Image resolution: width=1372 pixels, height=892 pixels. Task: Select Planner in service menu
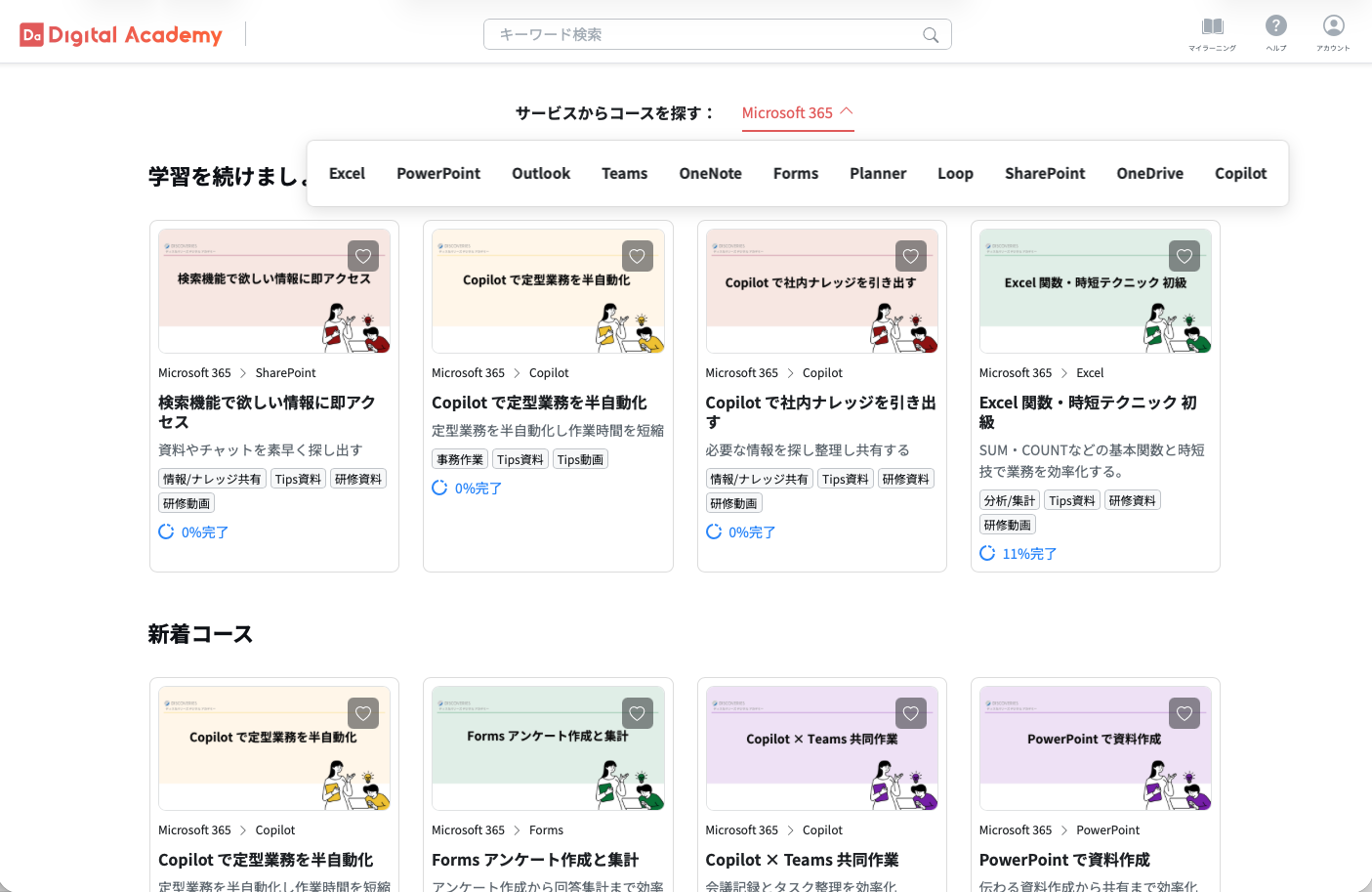(x=878, y=173)
